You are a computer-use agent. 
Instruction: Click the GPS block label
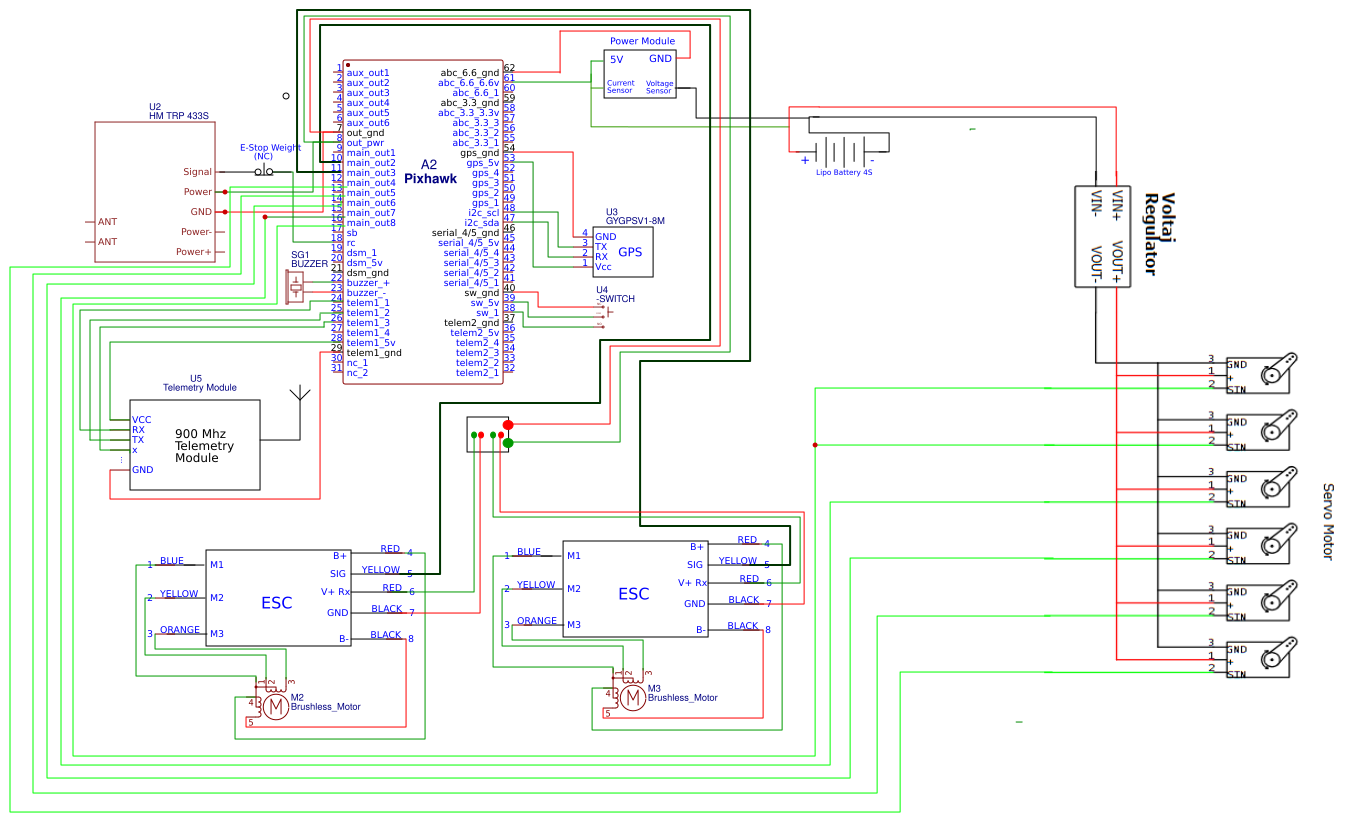point(630,252)
